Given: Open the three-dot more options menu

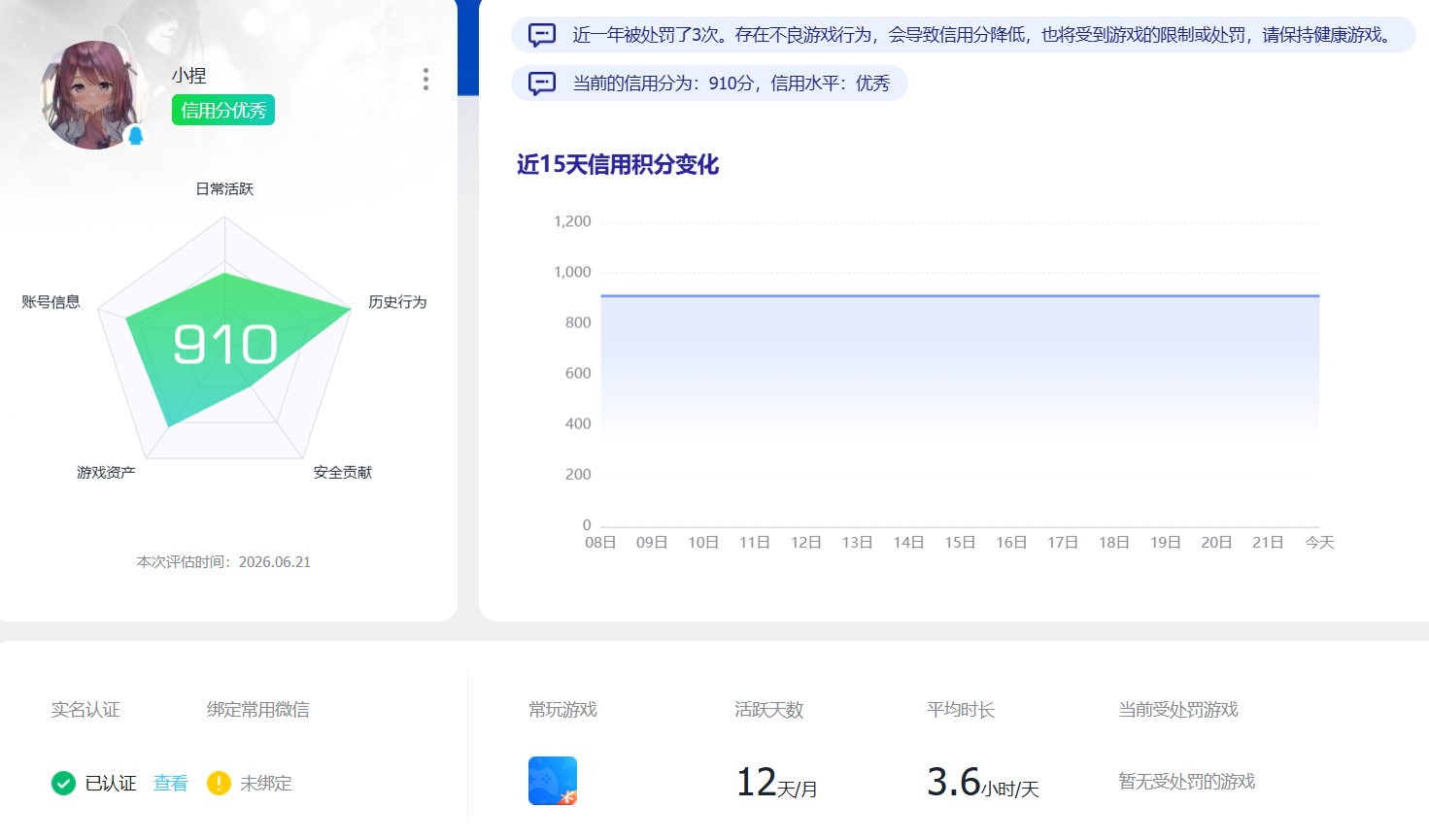Looking at the screenshot, I should coord(425,80).
